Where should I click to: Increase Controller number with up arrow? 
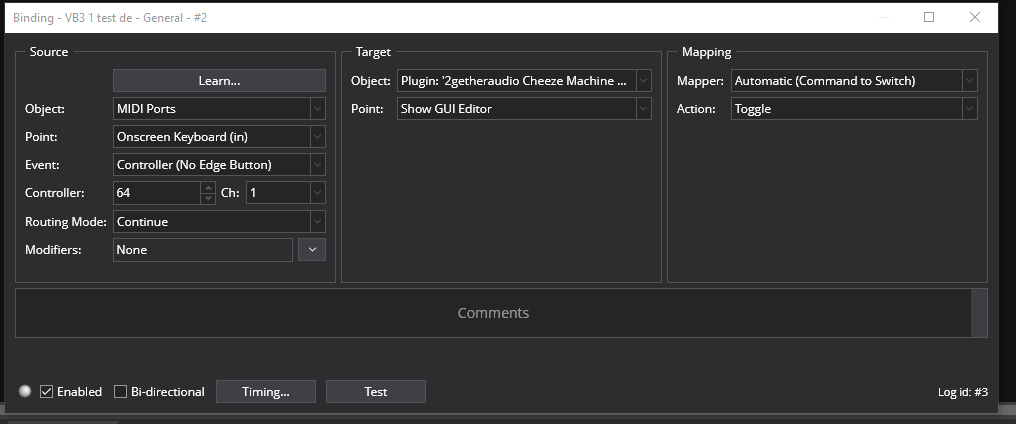[x=208, y=187]
